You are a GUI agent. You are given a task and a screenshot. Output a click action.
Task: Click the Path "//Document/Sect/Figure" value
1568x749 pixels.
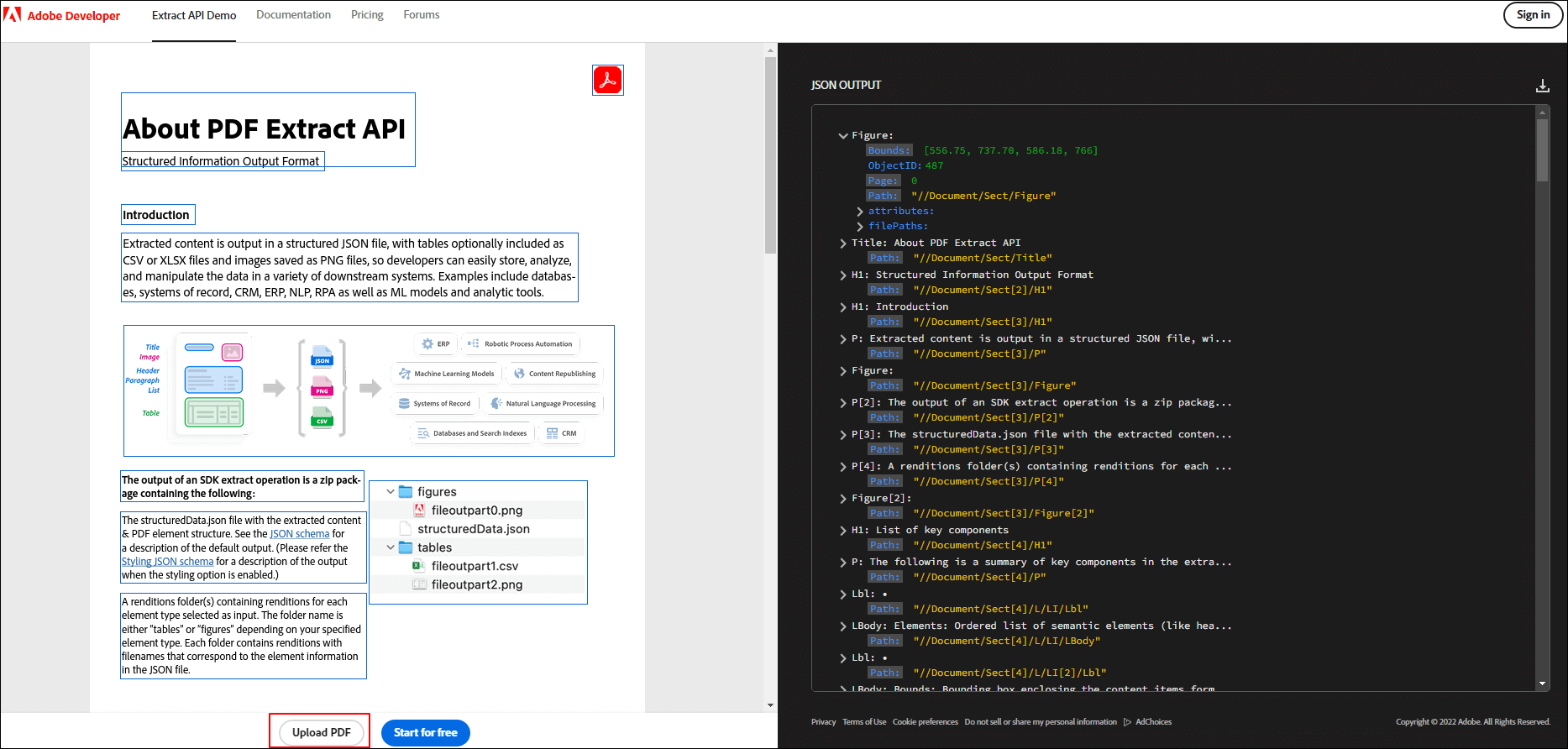[x=983, y=196]
